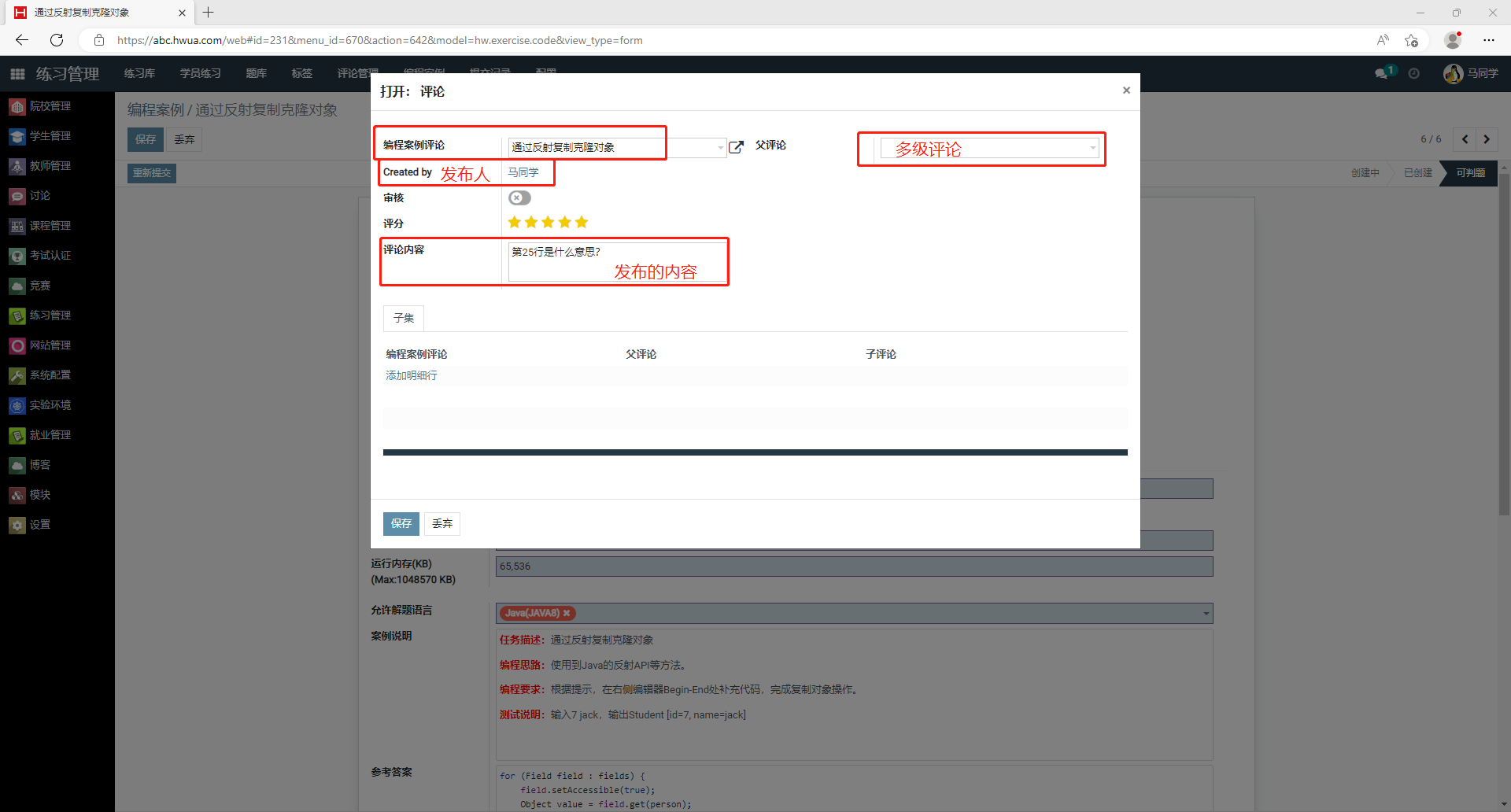Open the 练习库 menu
Image resolution: width=1511 pixels, height=812 pixels.
[x=139, y=73]
